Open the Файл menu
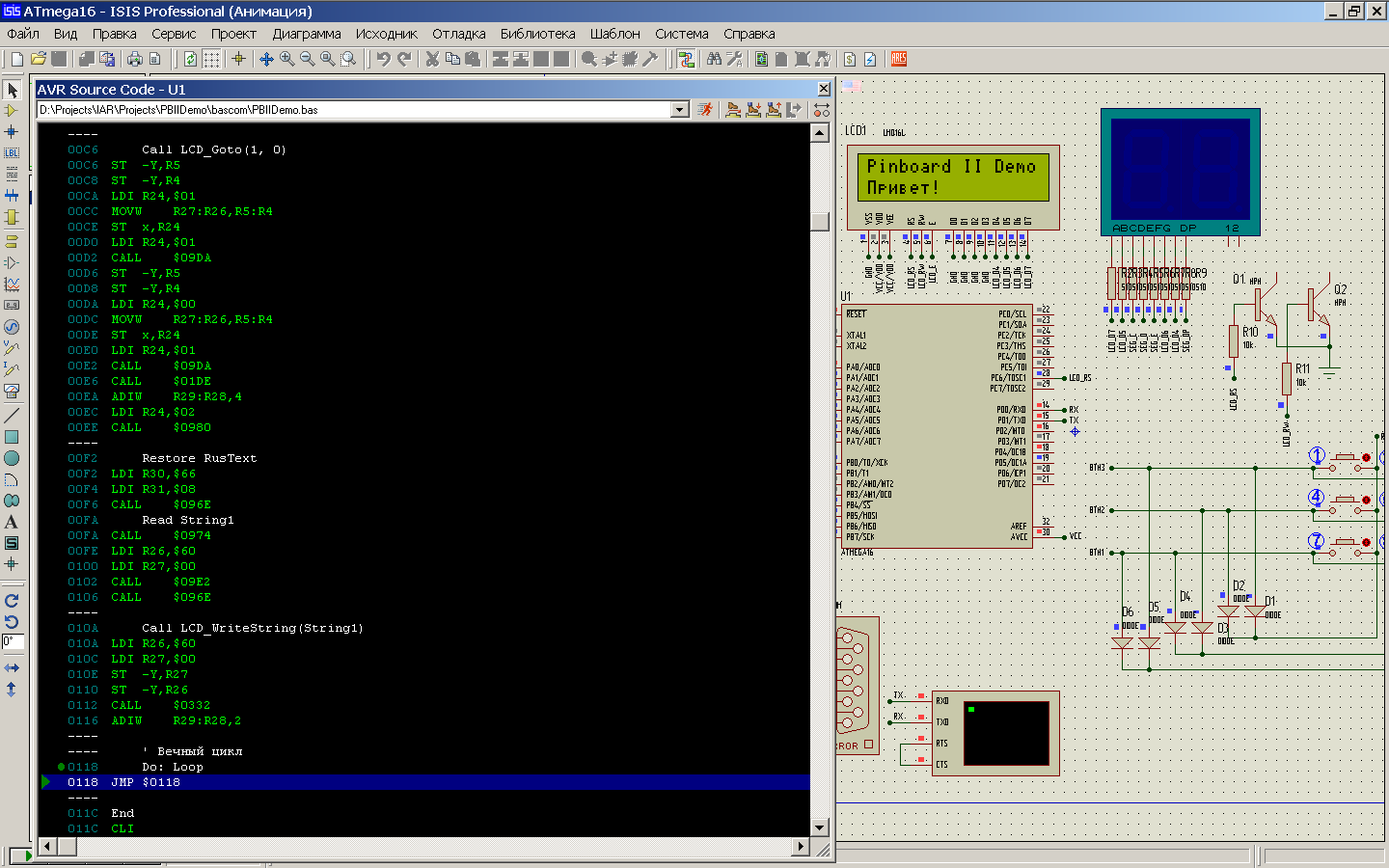This screenshot has height=868, width=1389. point(23,34)
